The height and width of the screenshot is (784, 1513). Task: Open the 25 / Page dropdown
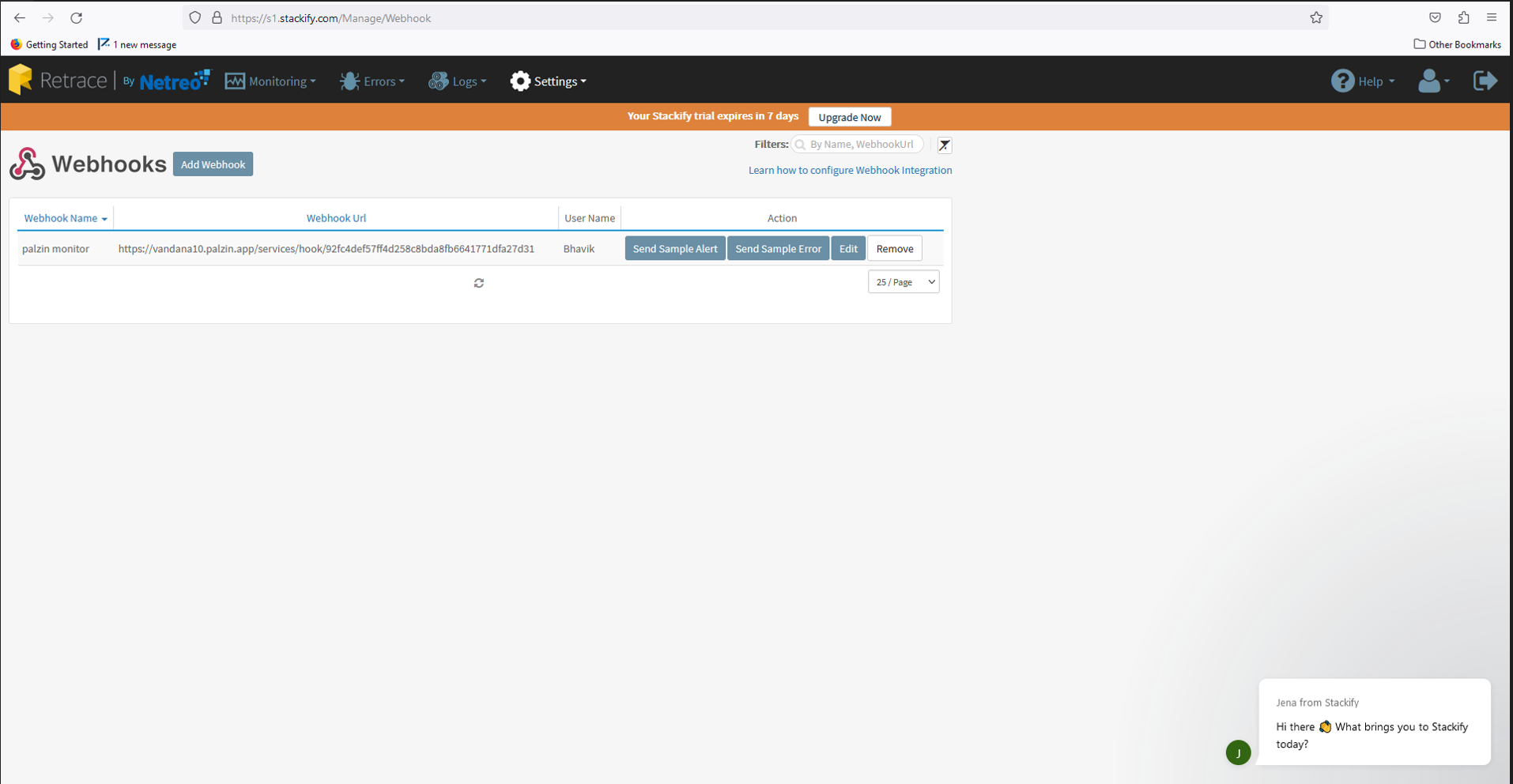point(904,282)
